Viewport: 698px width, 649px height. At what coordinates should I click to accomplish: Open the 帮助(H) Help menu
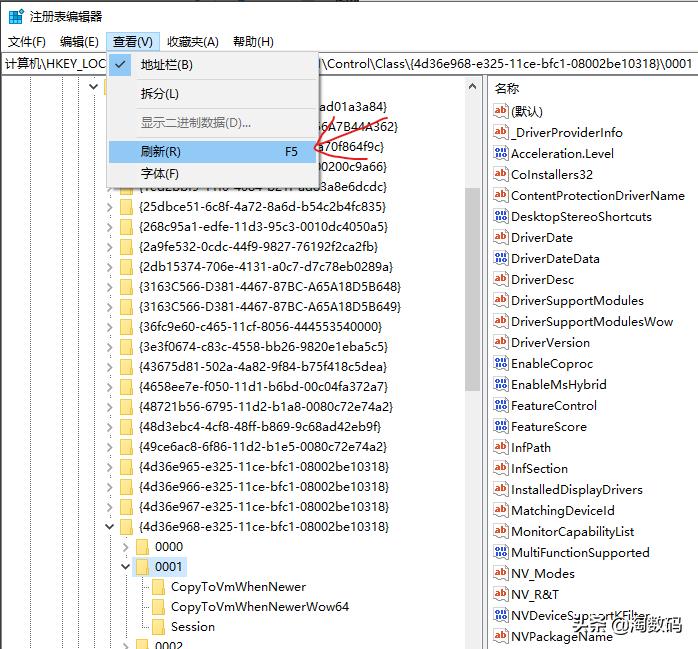(253, 42)
